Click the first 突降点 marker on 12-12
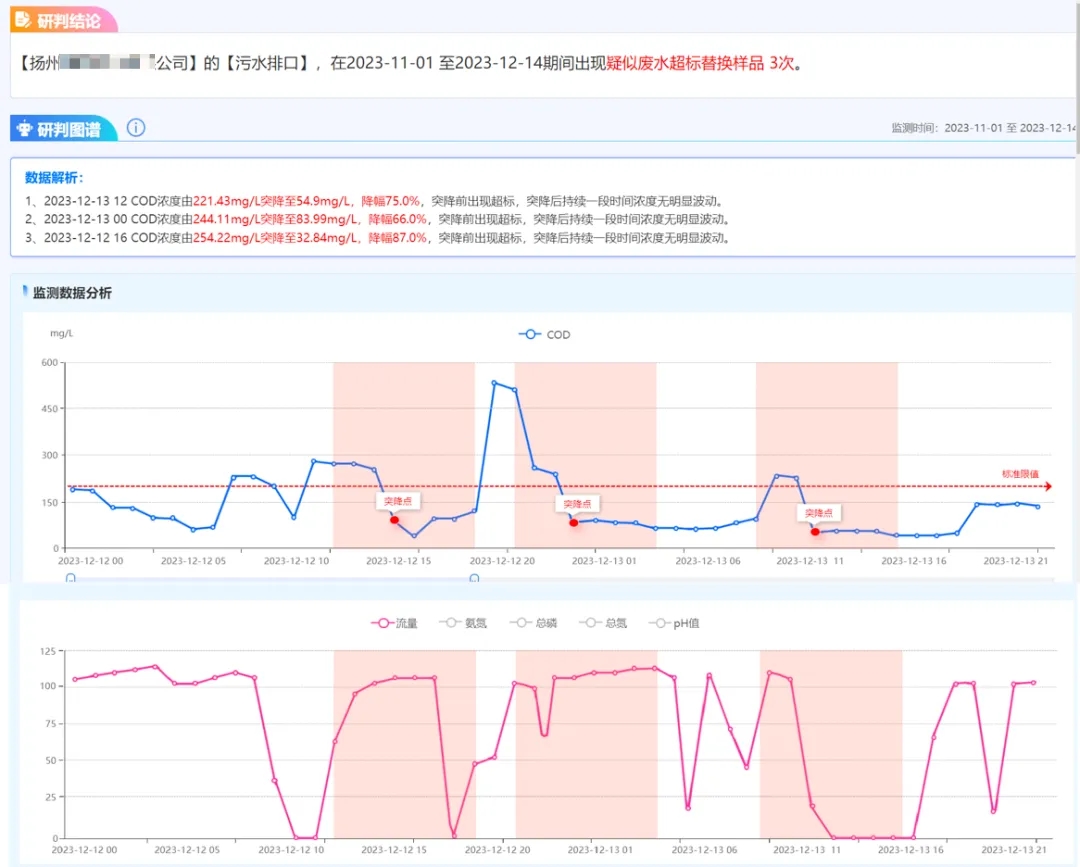This screenshot has height=867, width=1080. (394, 520)
